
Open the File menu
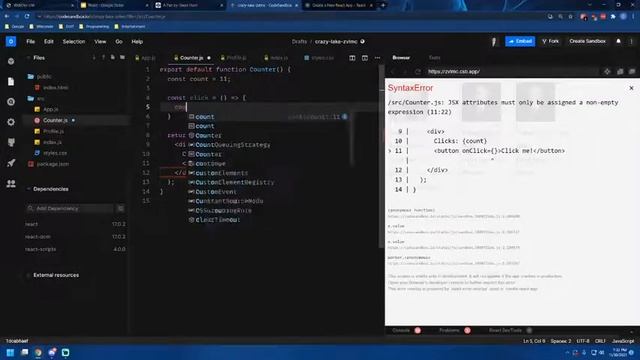pos(31,42)
